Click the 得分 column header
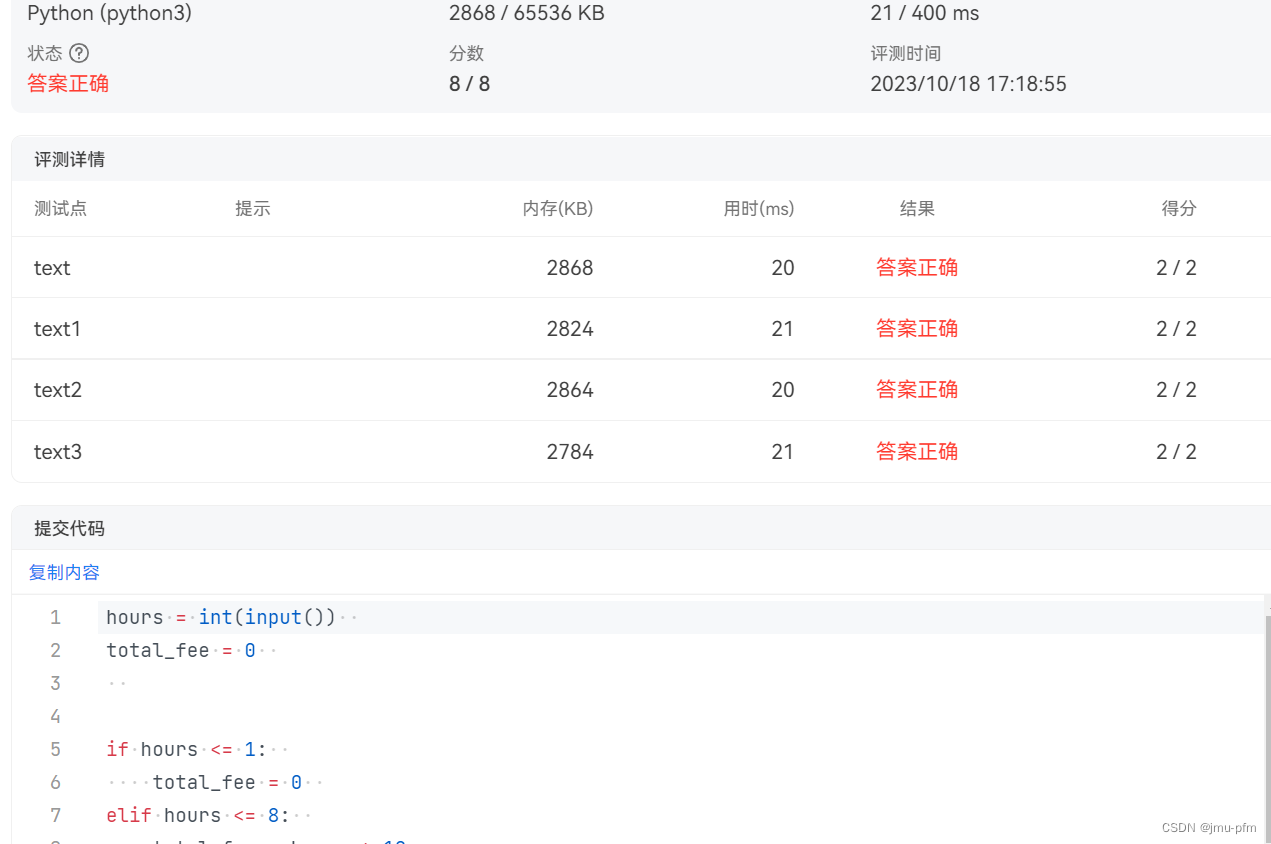The width and height of the screenshot is (1271, 844). coord(1179,208)
